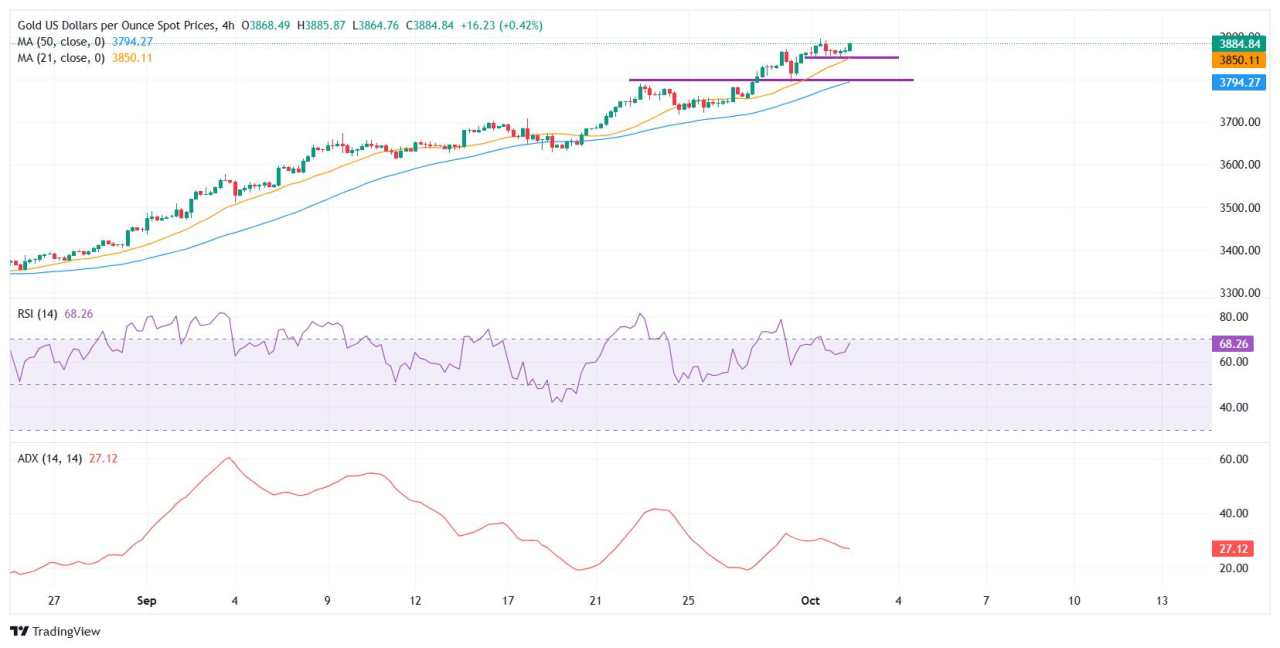Click the Sep label on the time axis
Screen dimensions: 1280x648
(146, 601)
